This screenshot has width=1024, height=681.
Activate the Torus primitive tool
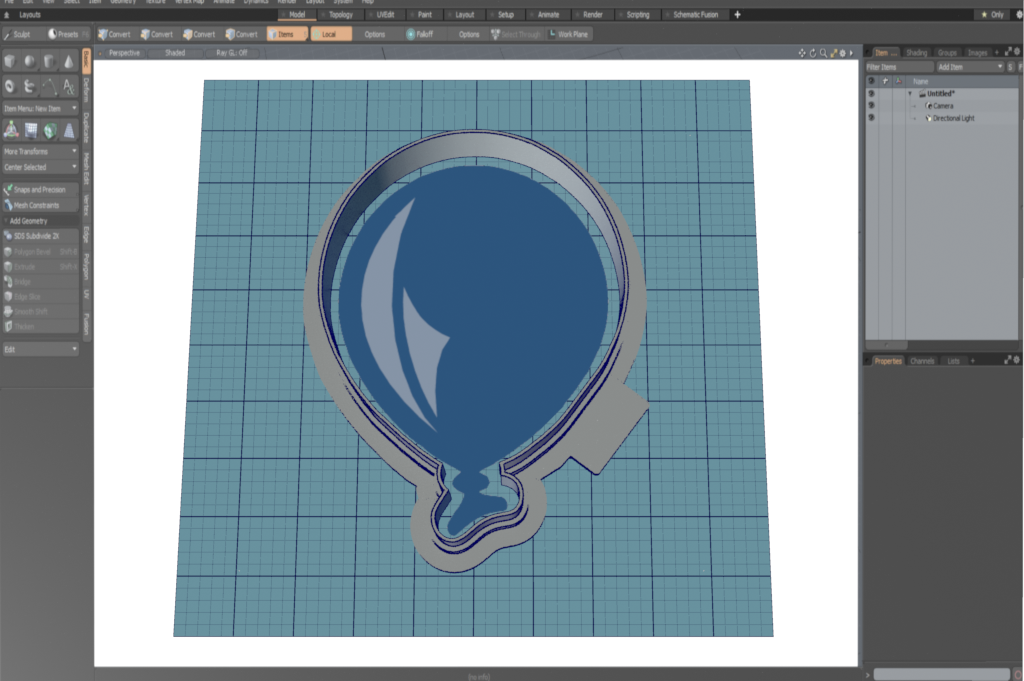tap(11, 87)
